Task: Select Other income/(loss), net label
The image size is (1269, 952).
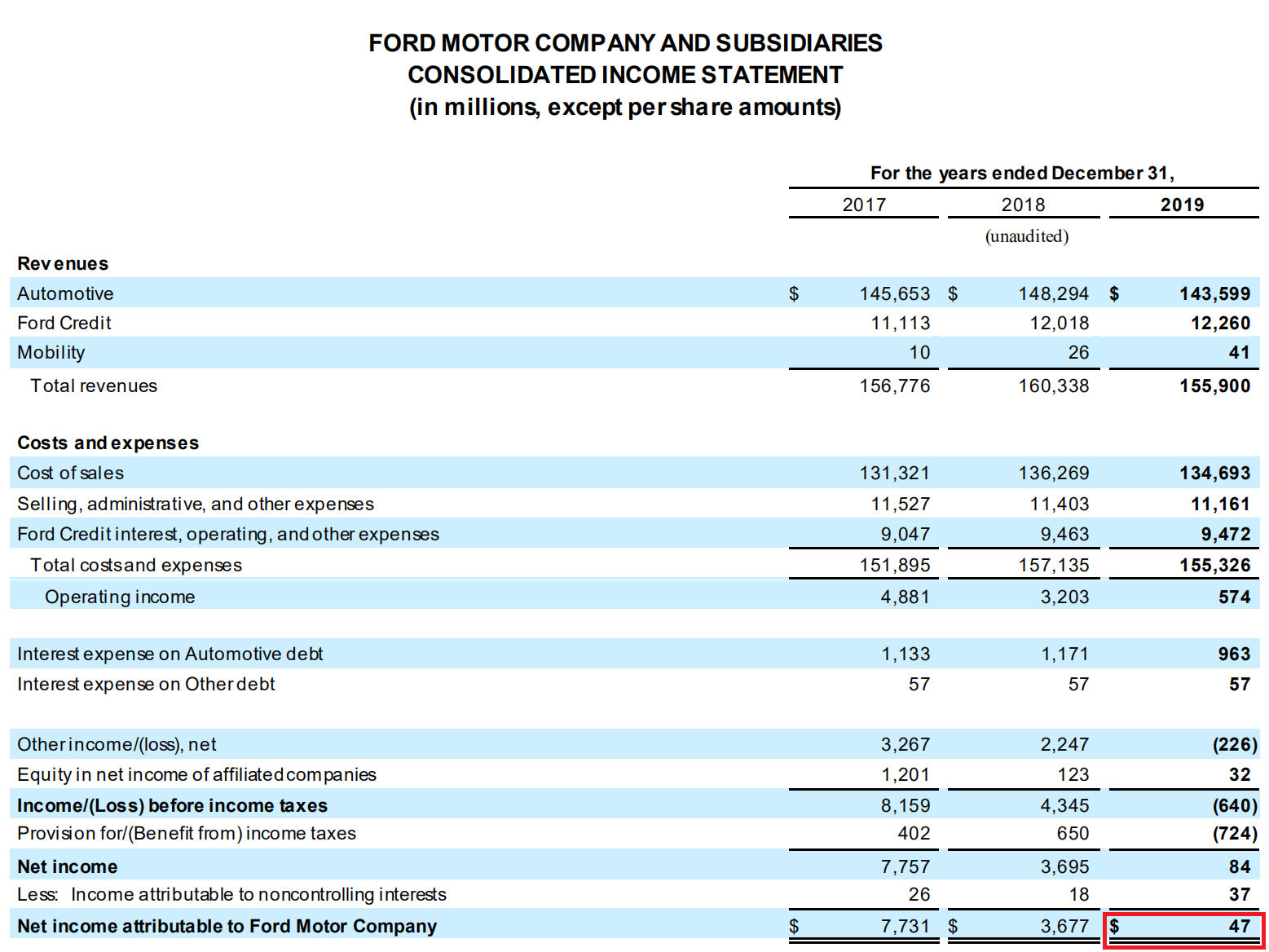Action: click(x=117, y=744)
